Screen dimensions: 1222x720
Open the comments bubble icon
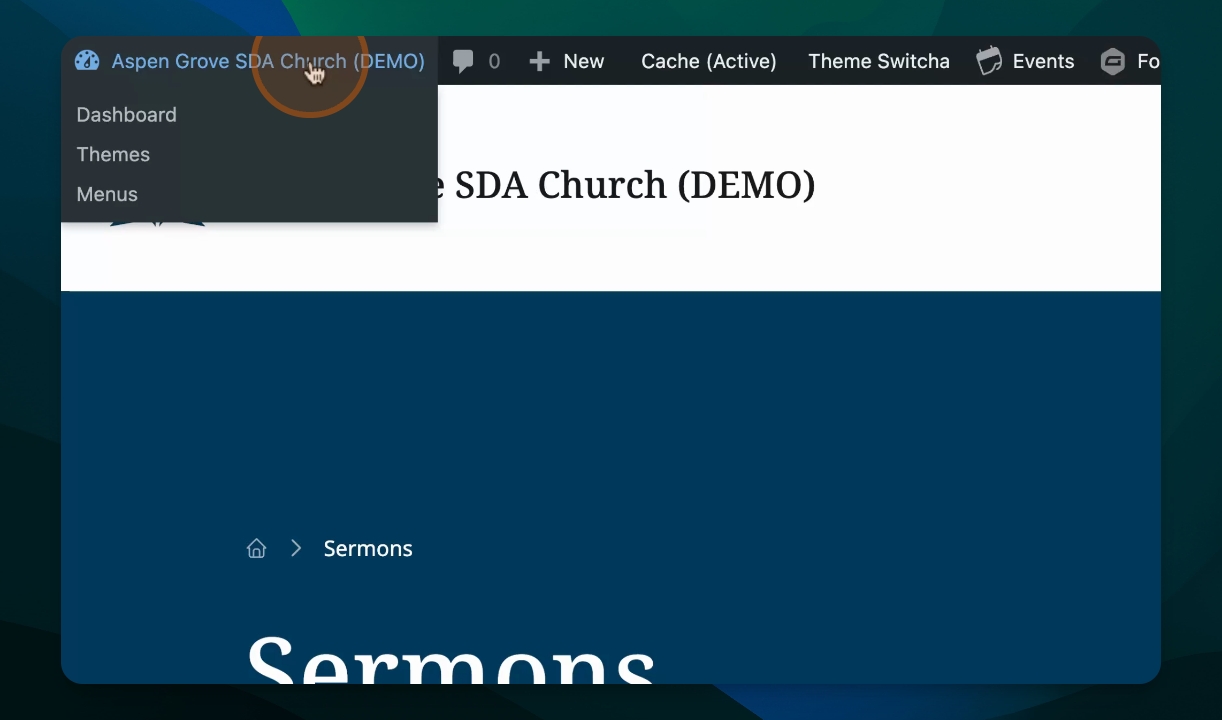tap(463, 62)
